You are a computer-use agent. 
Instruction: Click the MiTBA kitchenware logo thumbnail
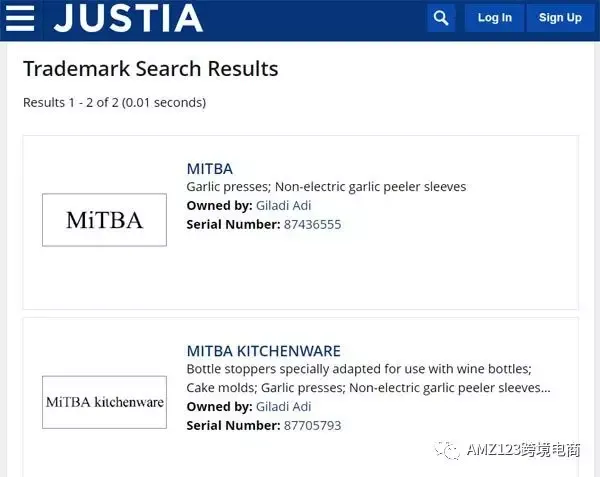click(104, 402)
